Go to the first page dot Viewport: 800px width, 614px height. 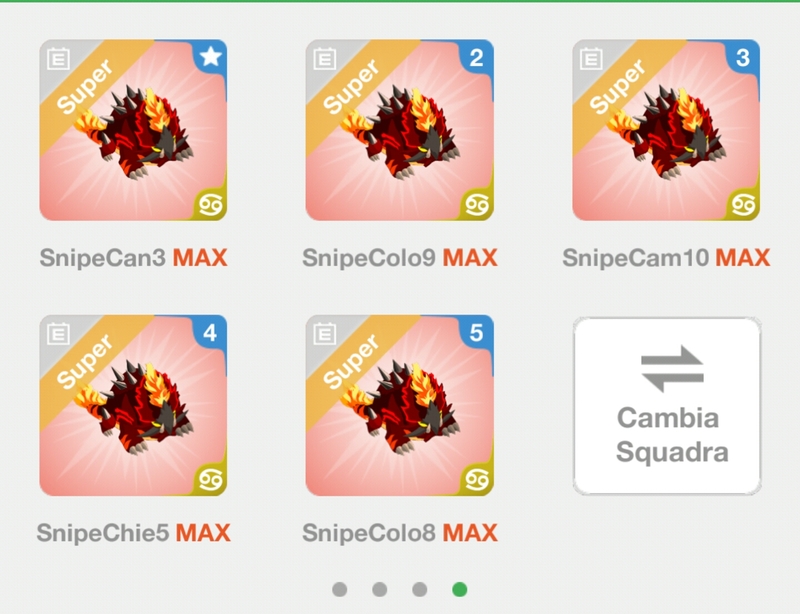(340, 590)
